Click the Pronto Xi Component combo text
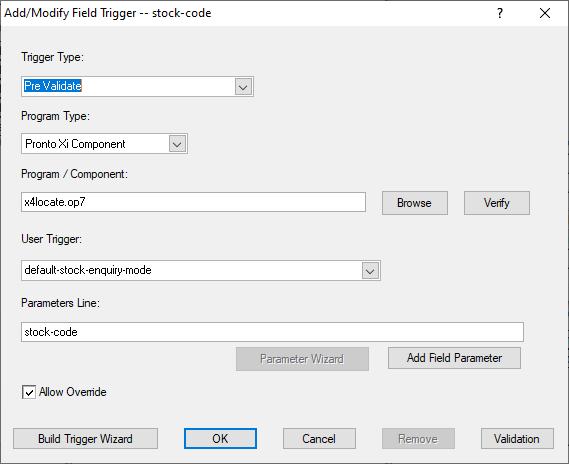 coord(75,144)
